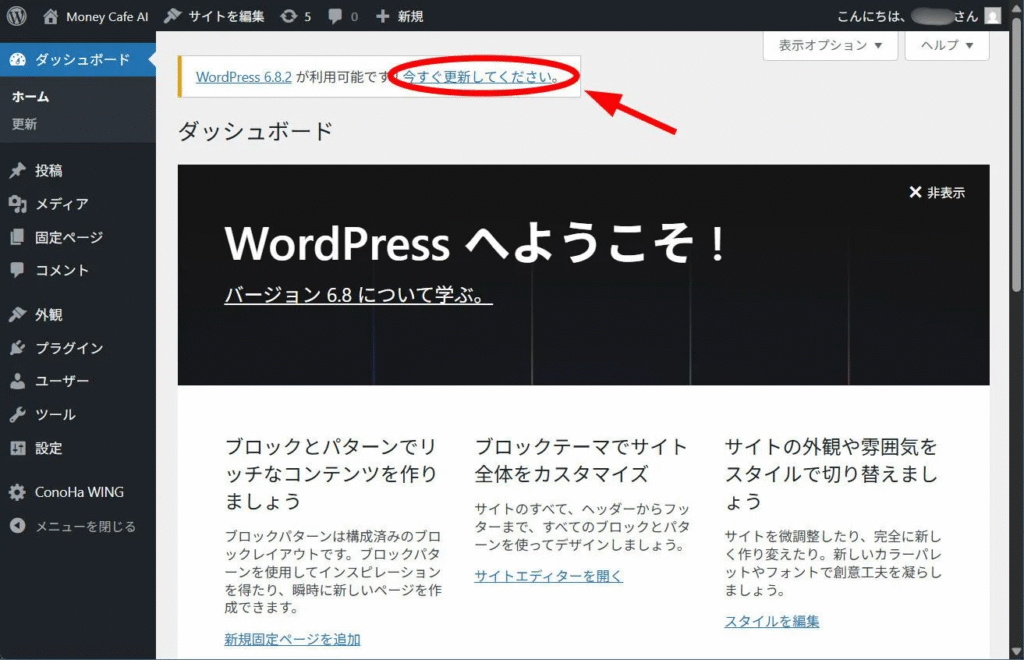Screen dimensions: 1024x660
Task: Click 非表示 to hide welcome panel
Action: (x=946, y=193)
